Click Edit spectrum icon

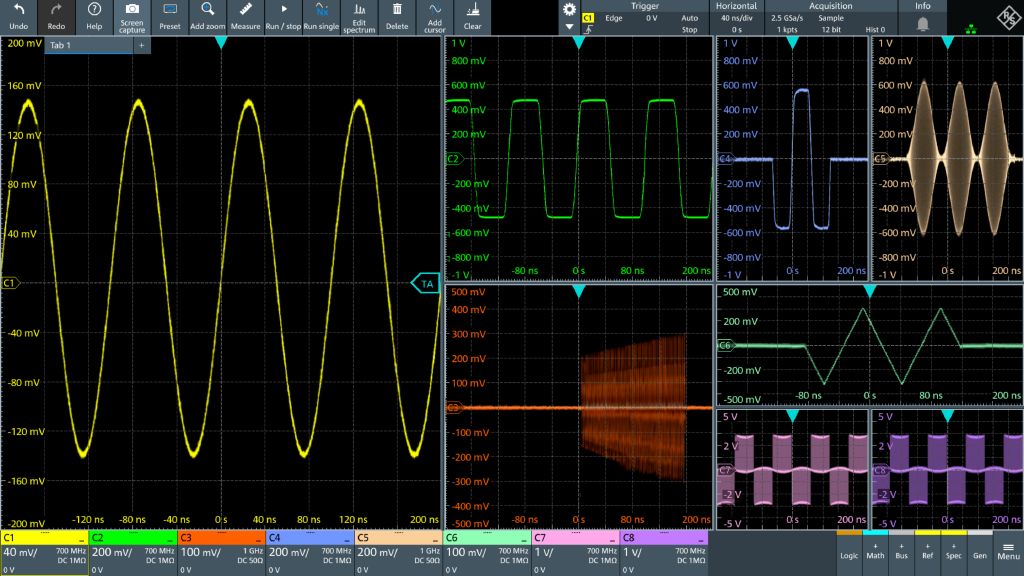click(x=358, y=17)
